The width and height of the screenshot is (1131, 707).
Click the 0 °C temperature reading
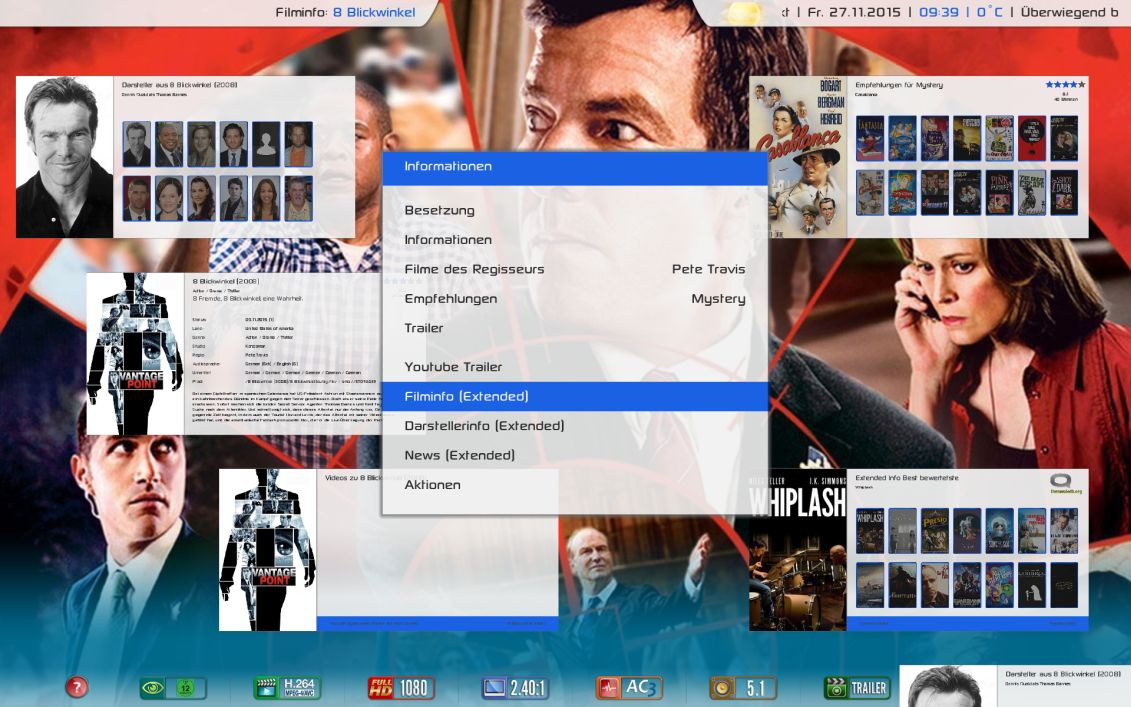pyautogui.click(x=990, y=12)
